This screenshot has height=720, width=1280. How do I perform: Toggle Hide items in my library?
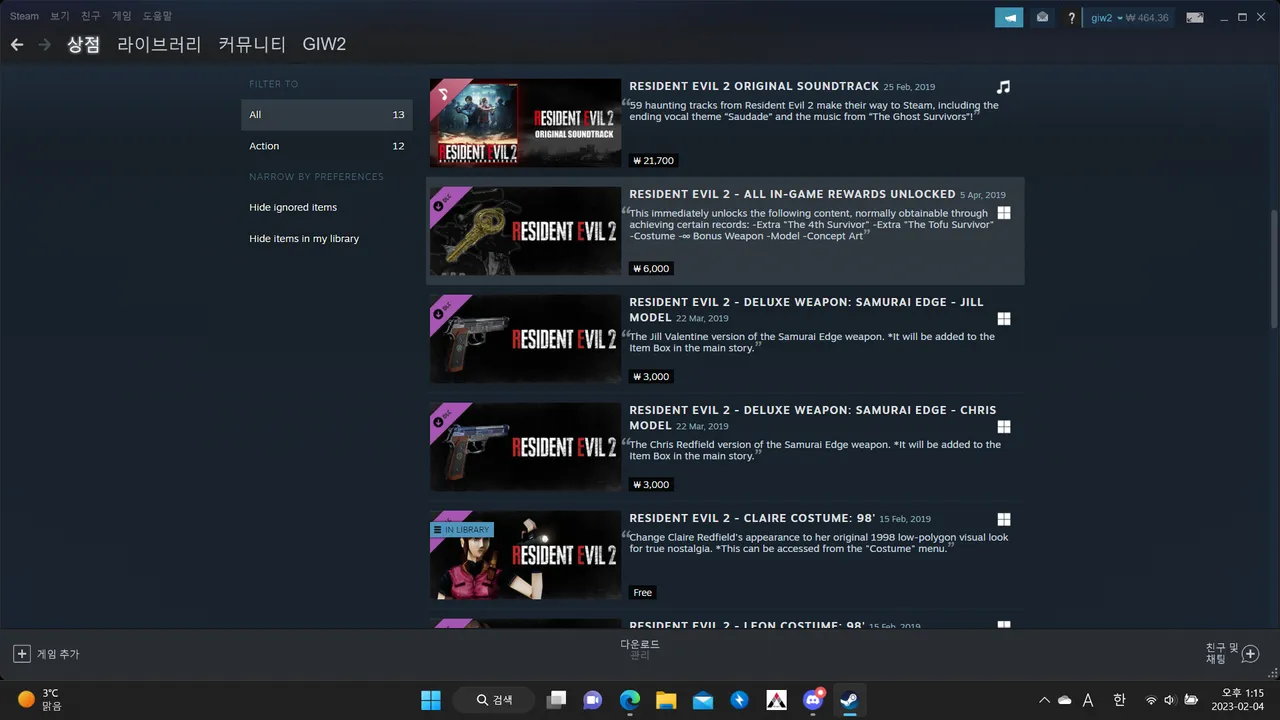304,239
